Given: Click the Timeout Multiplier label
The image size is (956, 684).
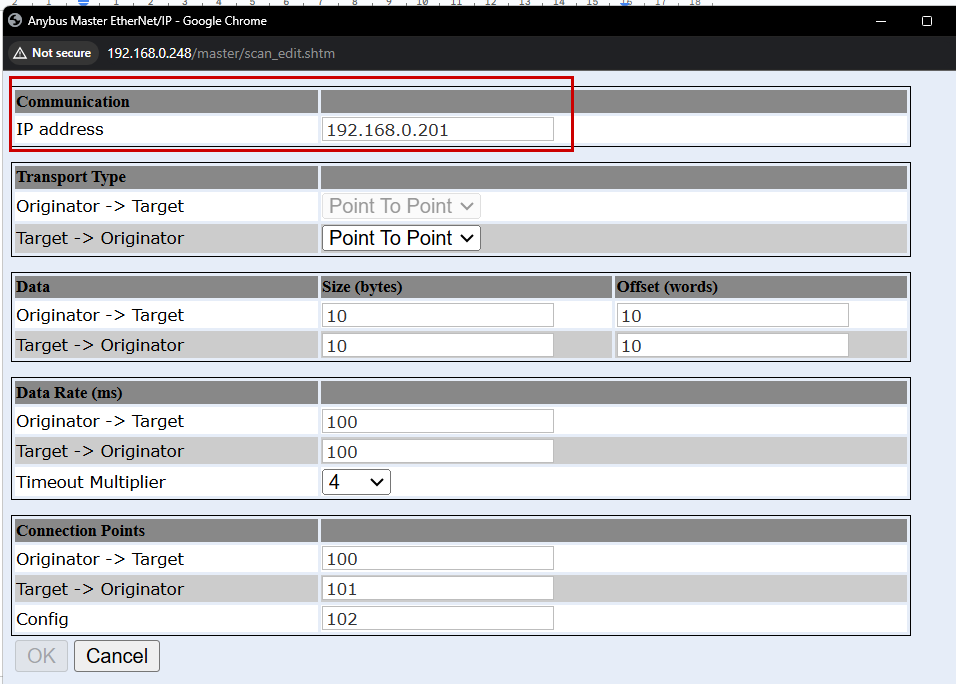Looking at the screenshot, I should click(x=91, y=482).
